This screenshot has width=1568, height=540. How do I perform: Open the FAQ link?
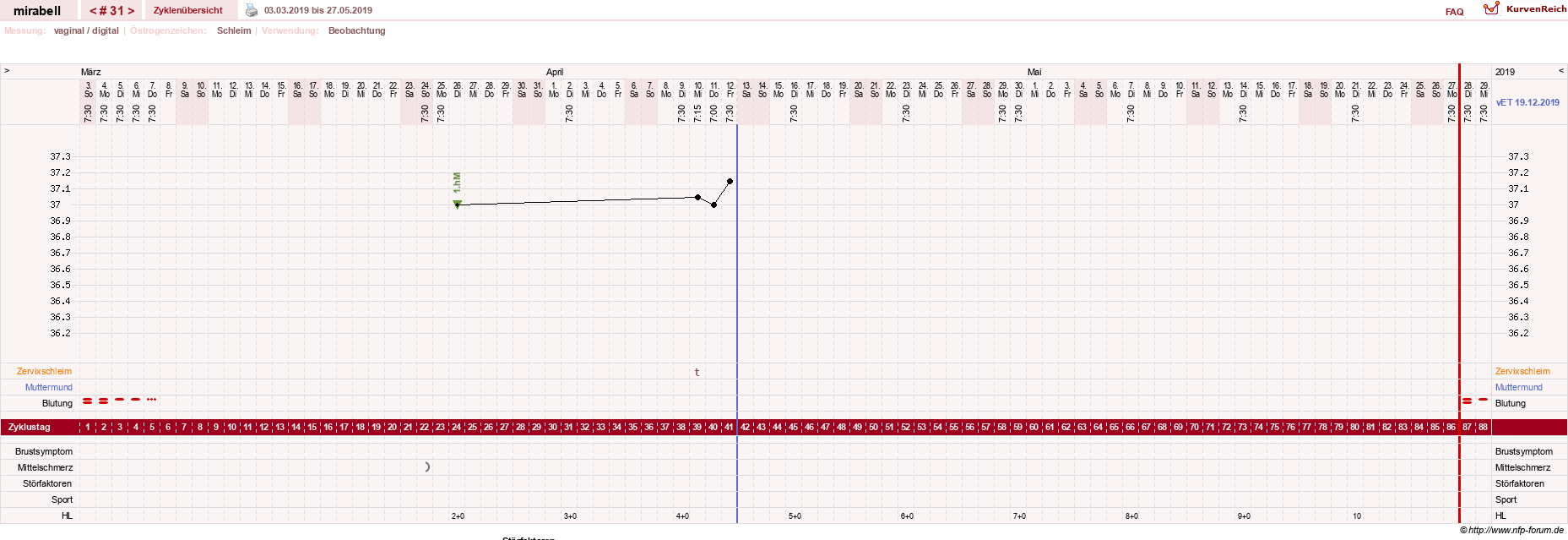point(1454,12)
